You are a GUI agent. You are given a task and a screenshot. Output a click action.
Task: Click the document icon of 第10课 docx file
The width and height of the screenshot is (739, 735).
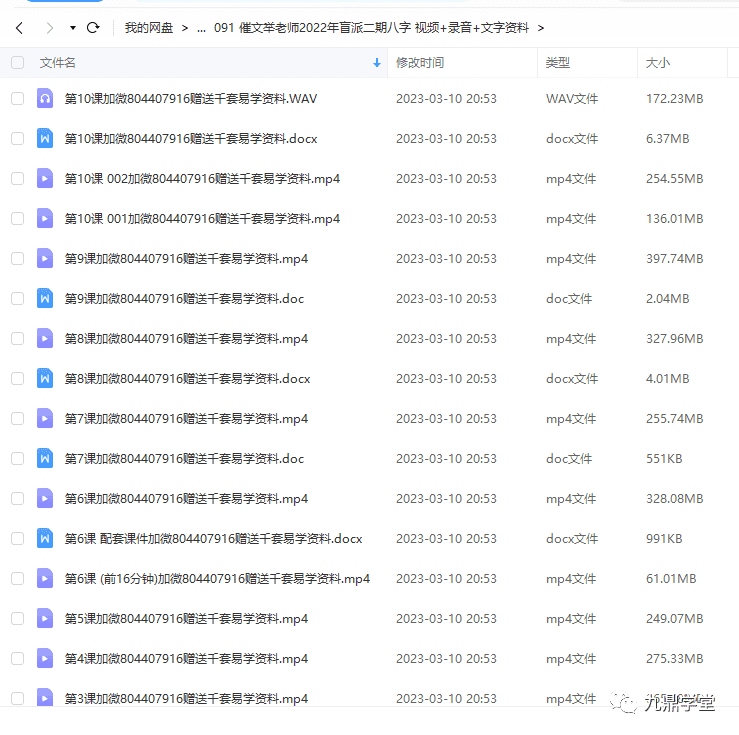[45, 139]
